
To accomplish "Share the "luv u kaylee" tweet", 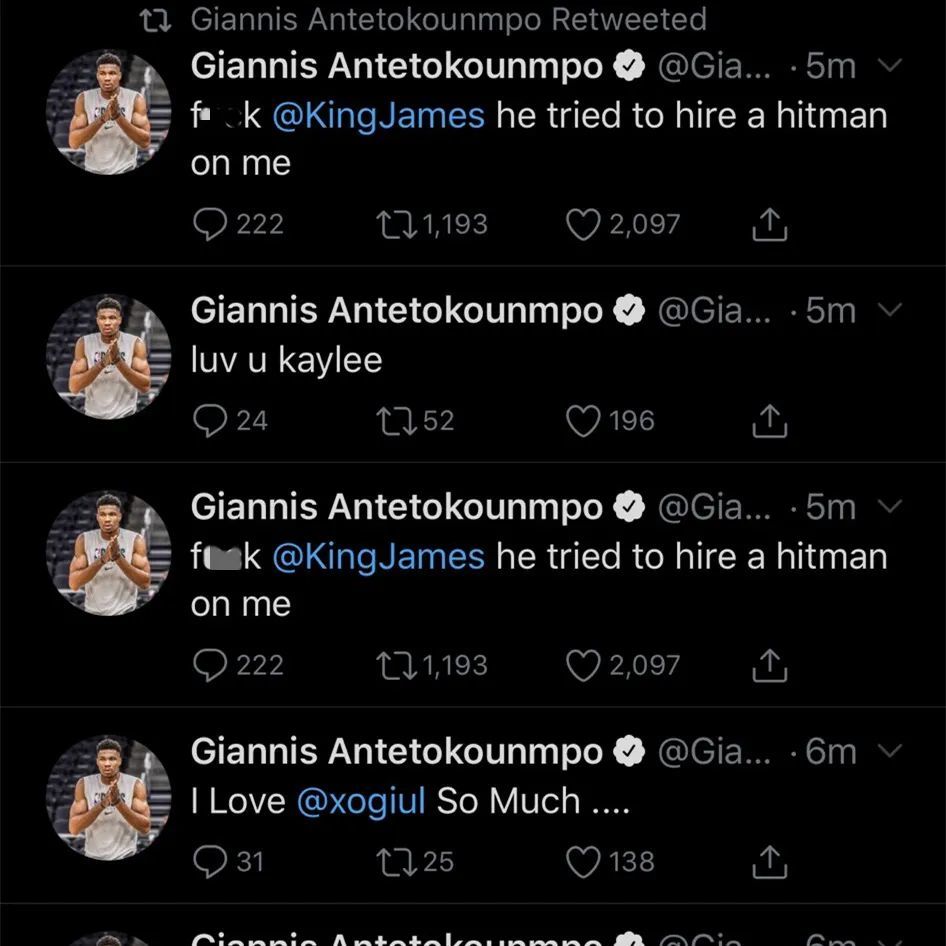I will click(x=769, y=422).
